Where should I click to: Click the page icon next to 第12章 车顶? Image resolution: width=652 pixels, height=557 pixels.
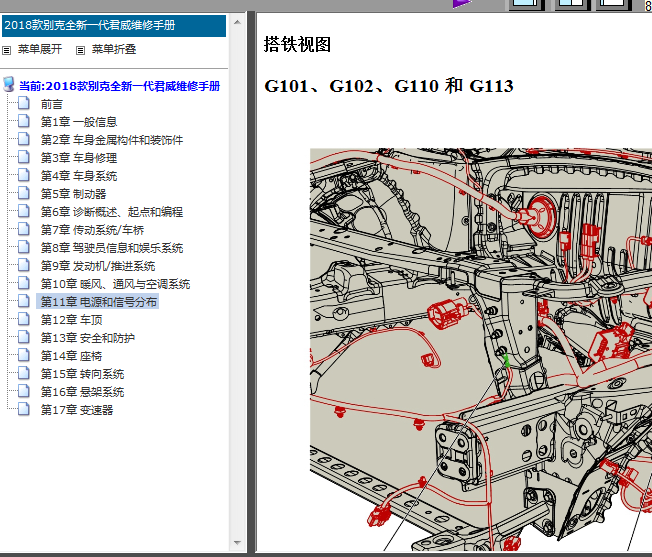24,320
